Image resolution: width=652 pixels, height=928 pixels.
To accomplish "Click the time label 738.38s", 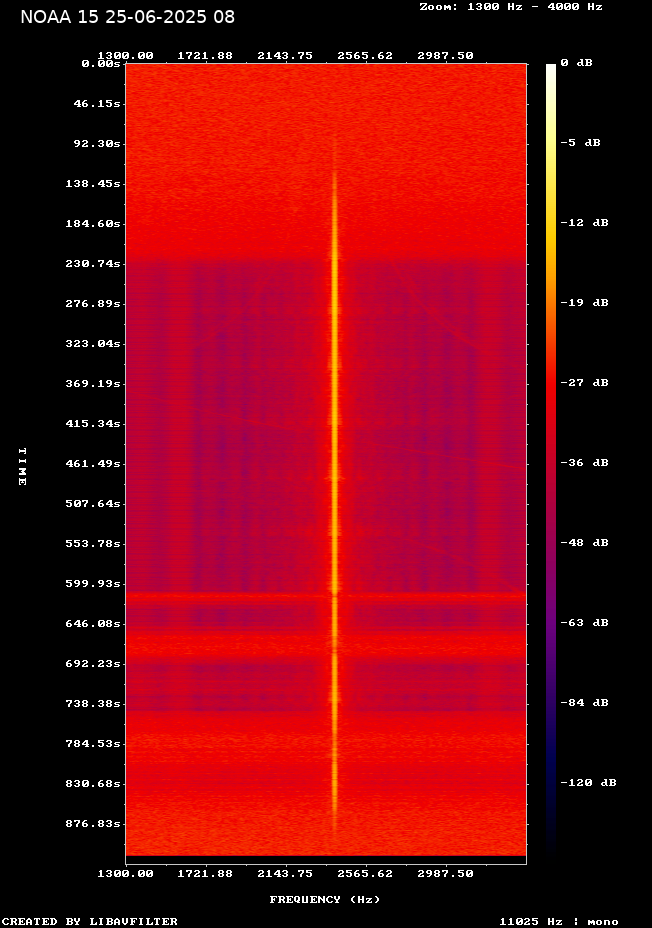I will [93, 704].
